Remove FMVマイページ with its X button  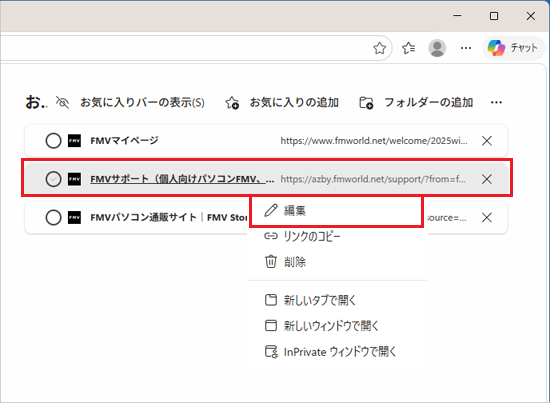point(487,141)
